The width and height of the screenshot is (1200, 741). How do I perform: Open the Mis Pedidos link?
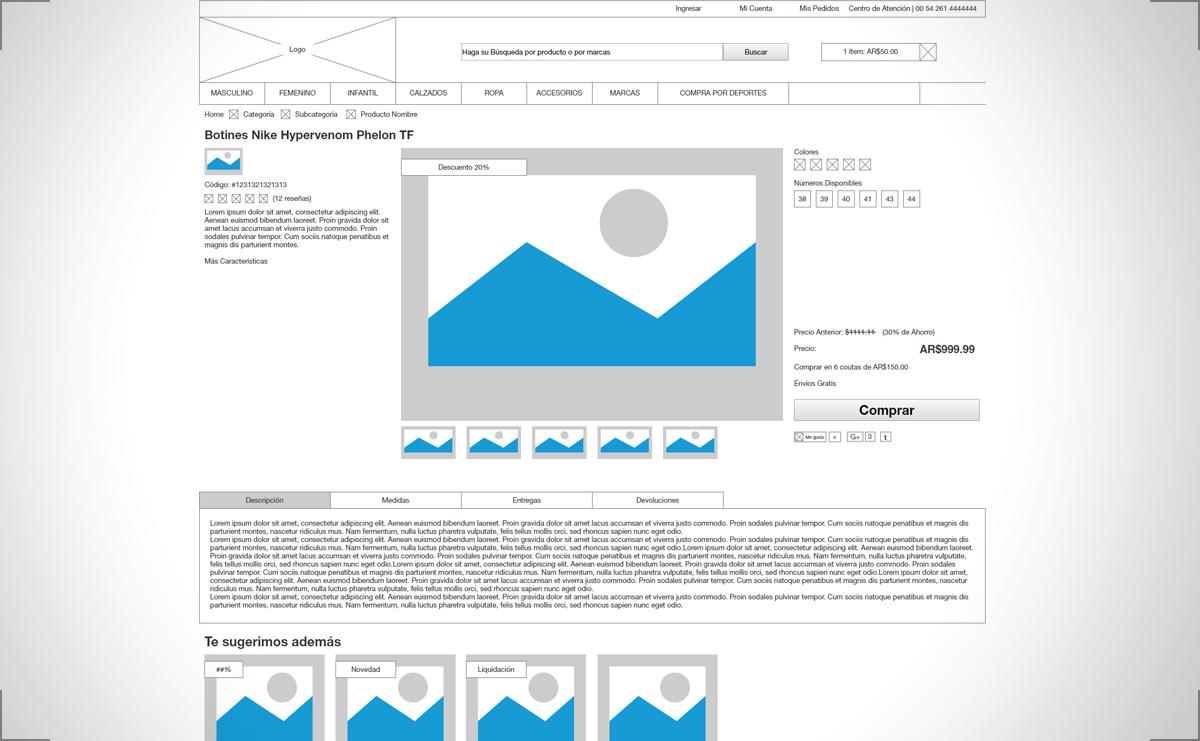[819, 8]
